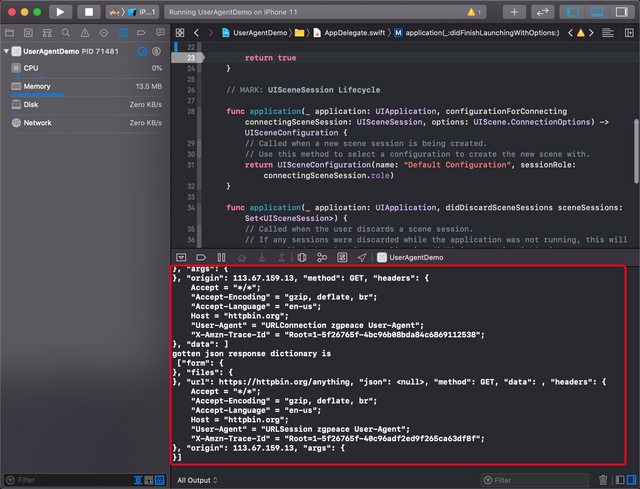This screenshot has height=489, width=640.
Task: Click the Step Into button
Action: 262,257
